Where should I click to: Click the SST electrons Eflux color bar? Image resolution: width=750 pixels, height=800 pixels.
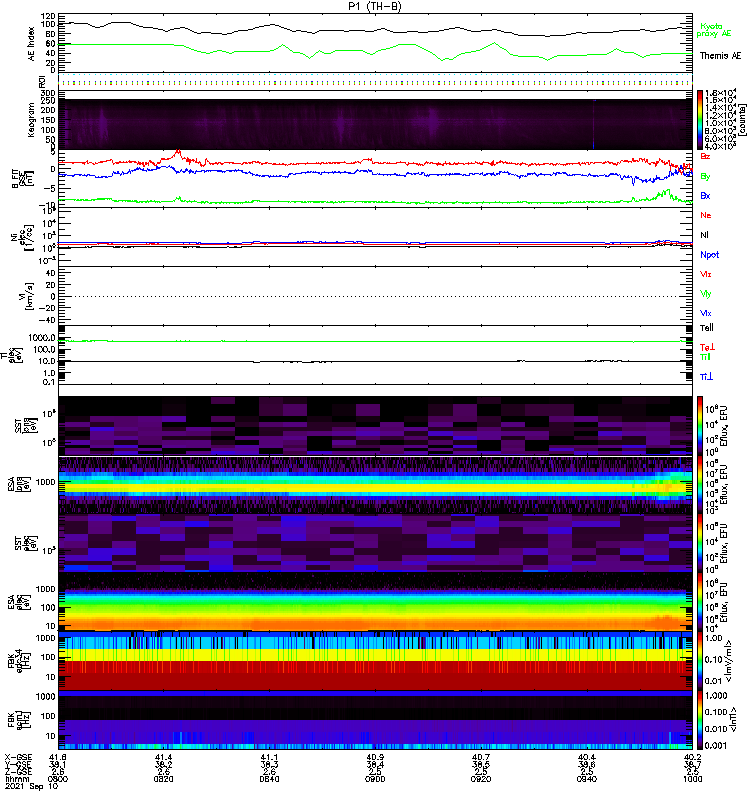[700, 543]
